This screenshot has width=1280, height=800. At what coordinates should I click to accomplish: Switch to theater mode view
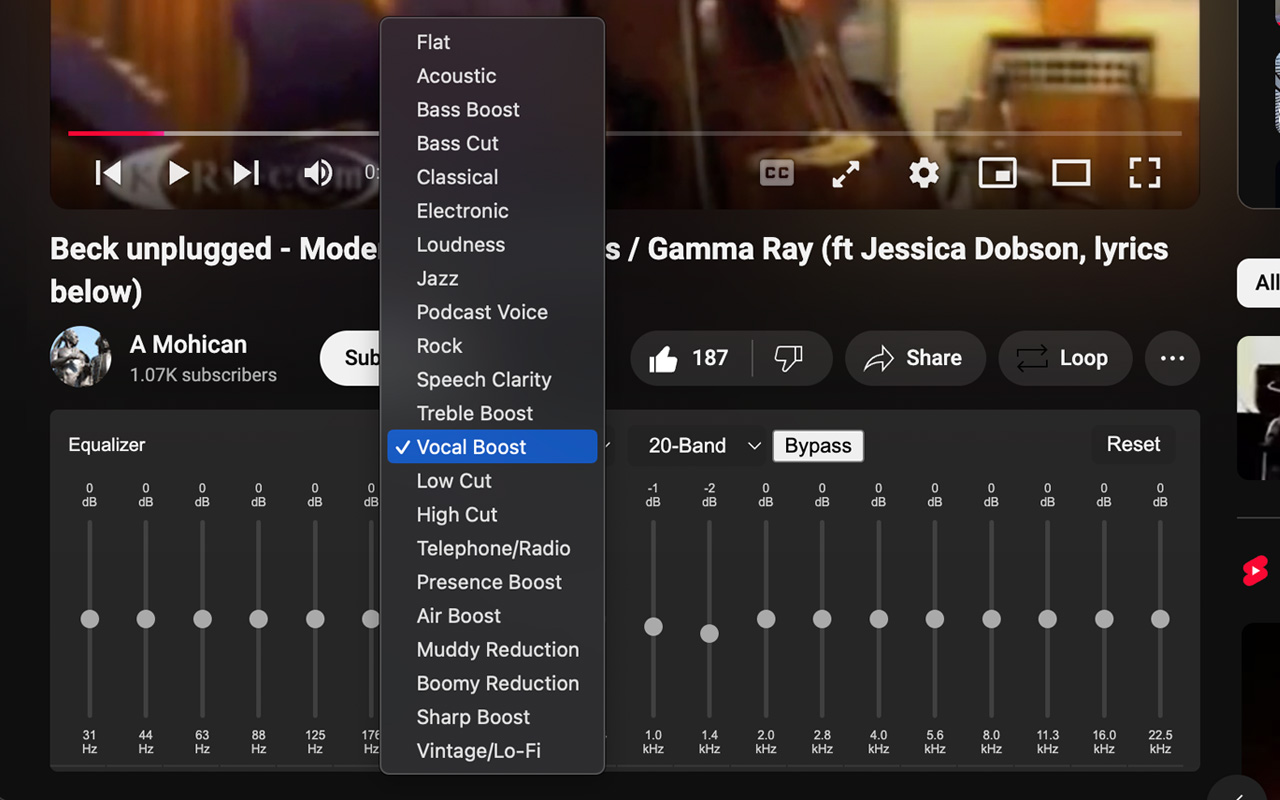[1070, 173]
